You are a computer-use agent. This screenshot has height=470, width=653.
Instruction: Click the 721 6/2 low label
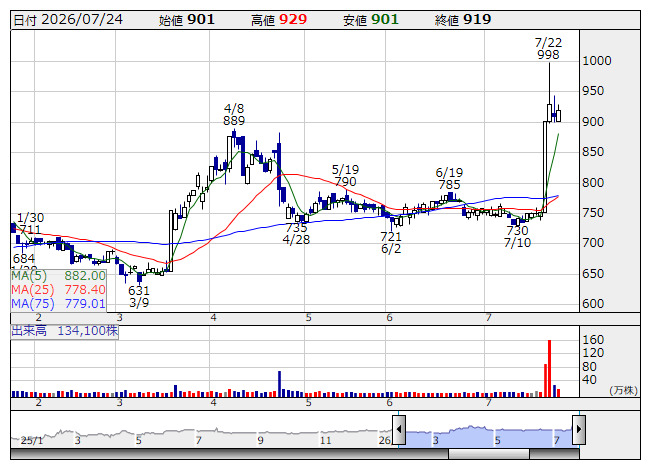click(x=391, y=243)
